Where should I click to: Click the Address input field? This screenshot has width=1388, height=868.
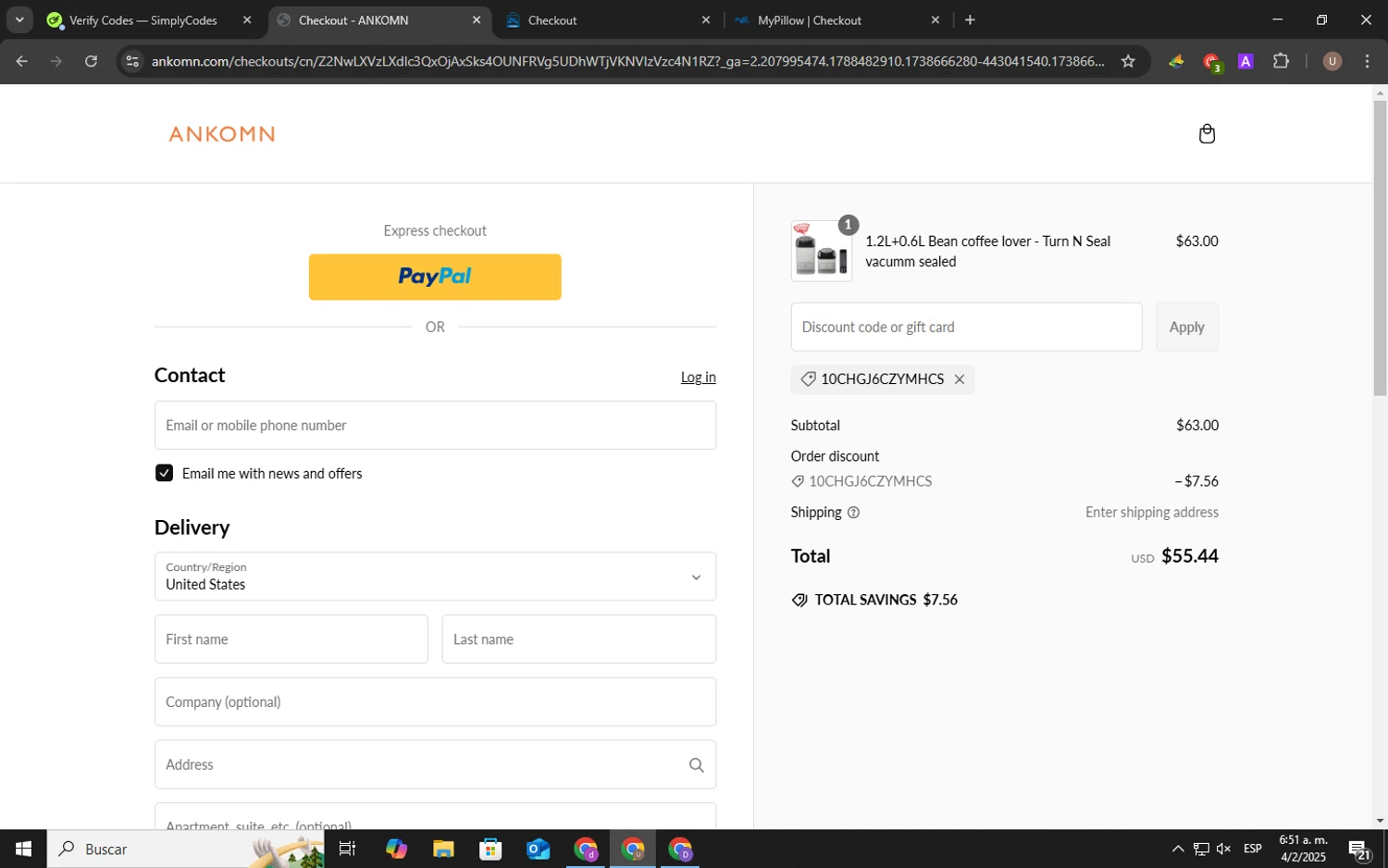(x=435, y=765)
